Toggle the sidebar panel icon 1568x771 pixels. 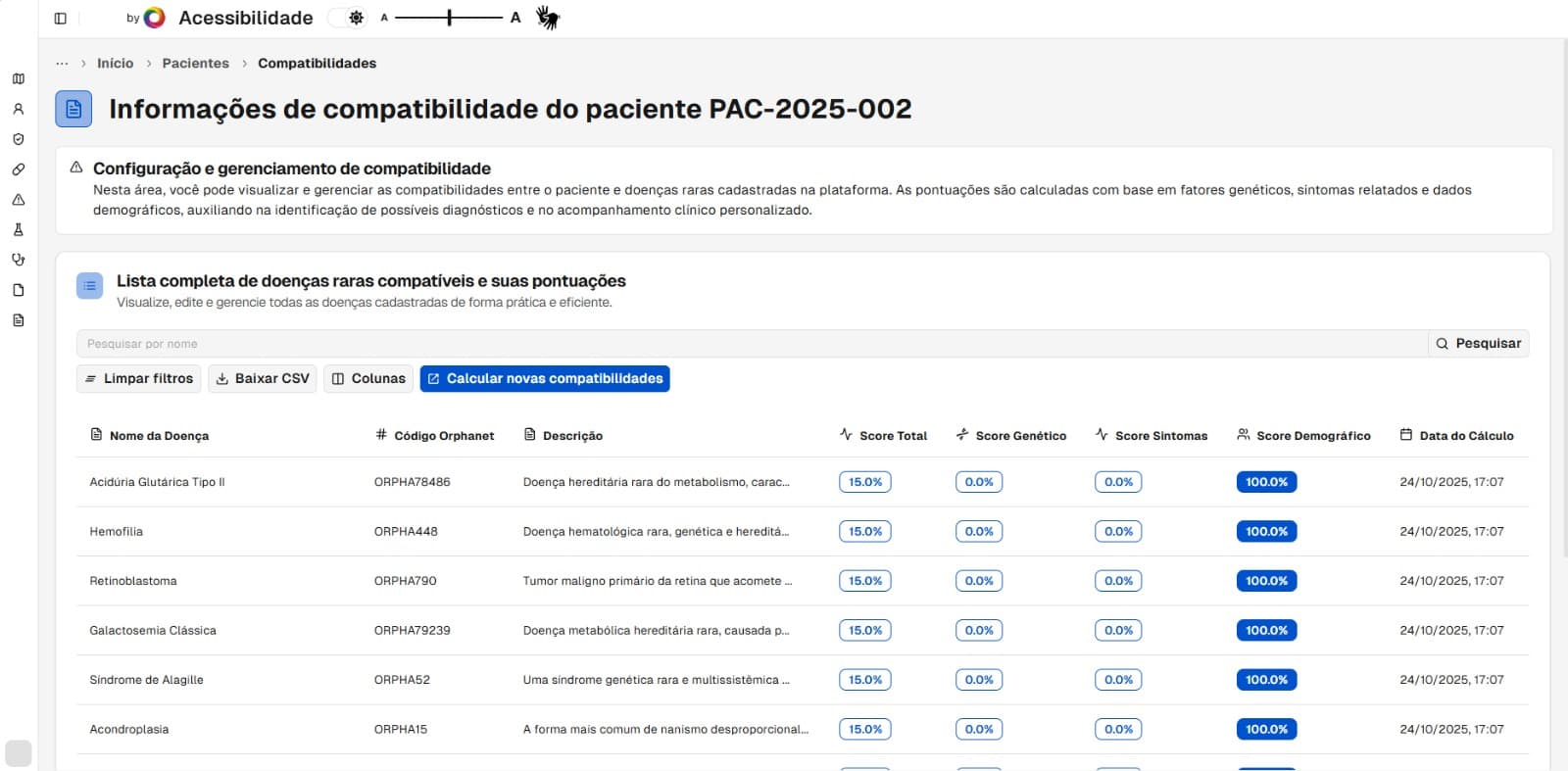[x=60, y=19]
